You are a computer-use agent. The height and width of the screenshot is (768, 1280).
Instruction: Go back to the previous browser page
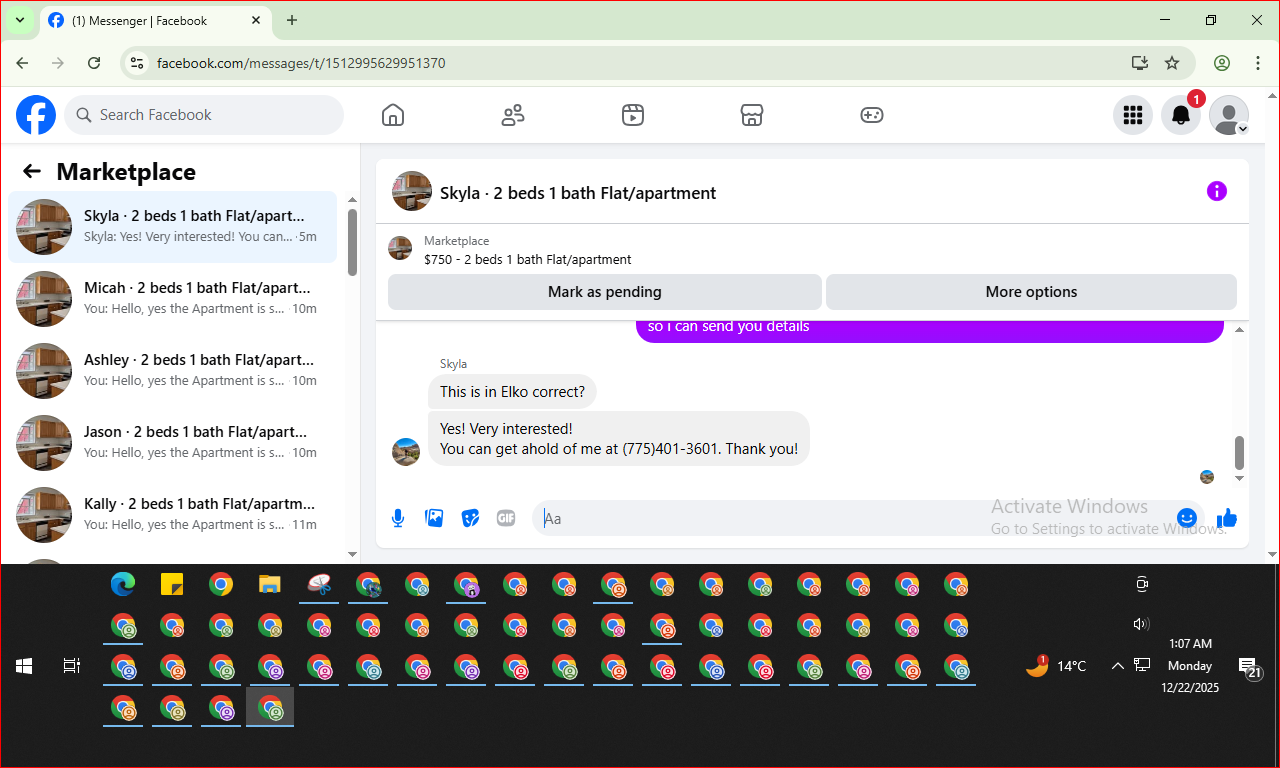pos(22,63)
